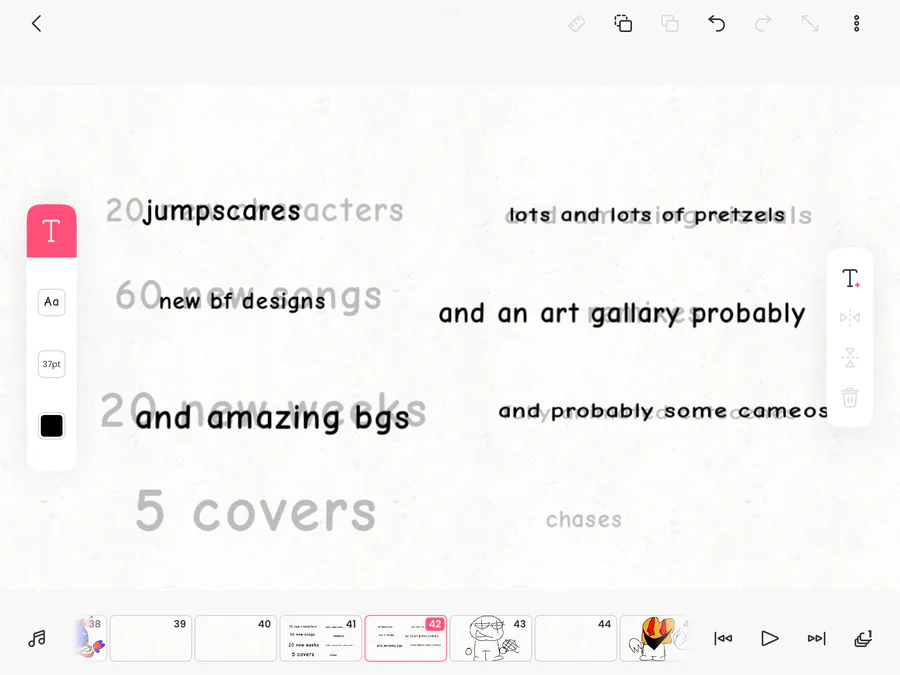
Task: Select "and probably some cameos" text
Action: (663, 411)
